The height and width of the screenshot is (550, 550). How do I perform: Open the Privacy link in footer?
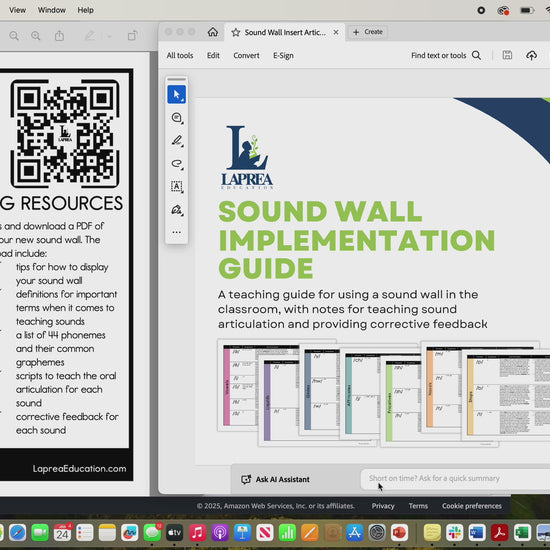(x=383, y=506)
